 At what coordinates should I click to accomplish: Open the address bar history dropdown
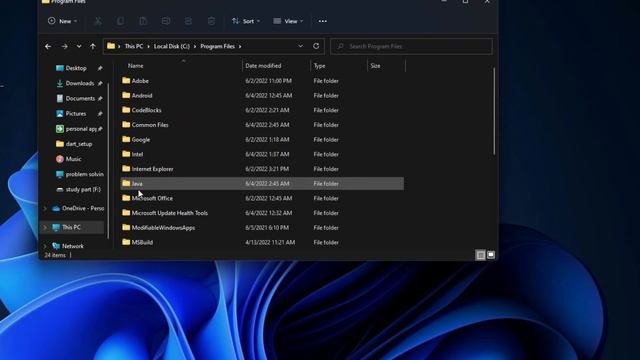[x=300, y=46]
